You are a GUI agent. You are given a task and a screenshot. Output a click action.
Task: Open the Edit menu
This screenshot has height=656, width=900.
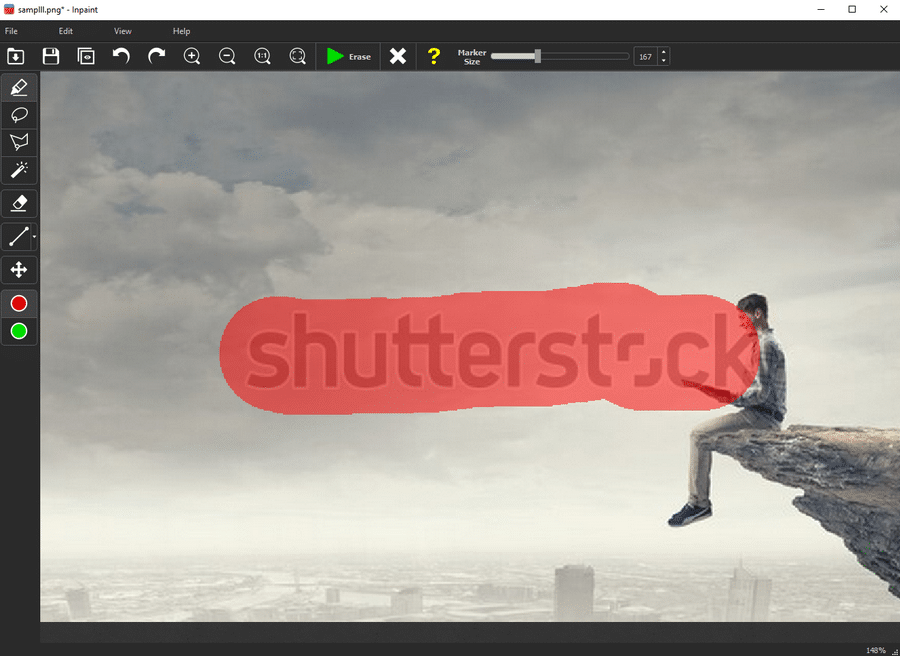tap(65, 31)
